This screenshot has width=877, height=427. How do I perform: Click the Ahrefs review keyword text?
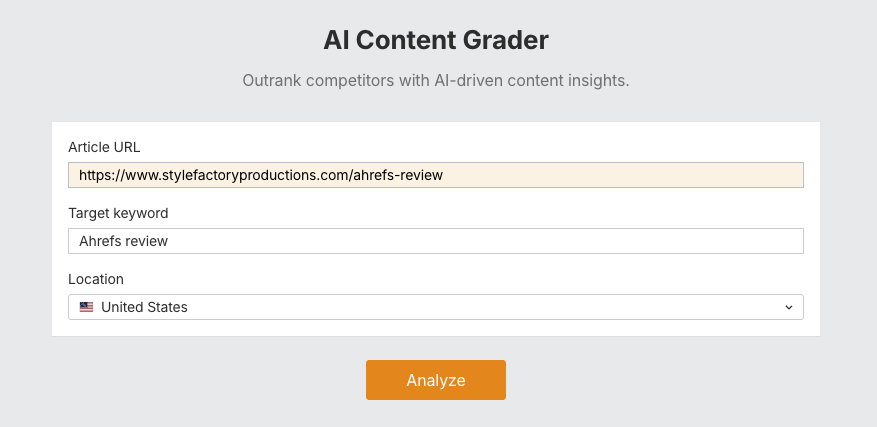(123, 241)
